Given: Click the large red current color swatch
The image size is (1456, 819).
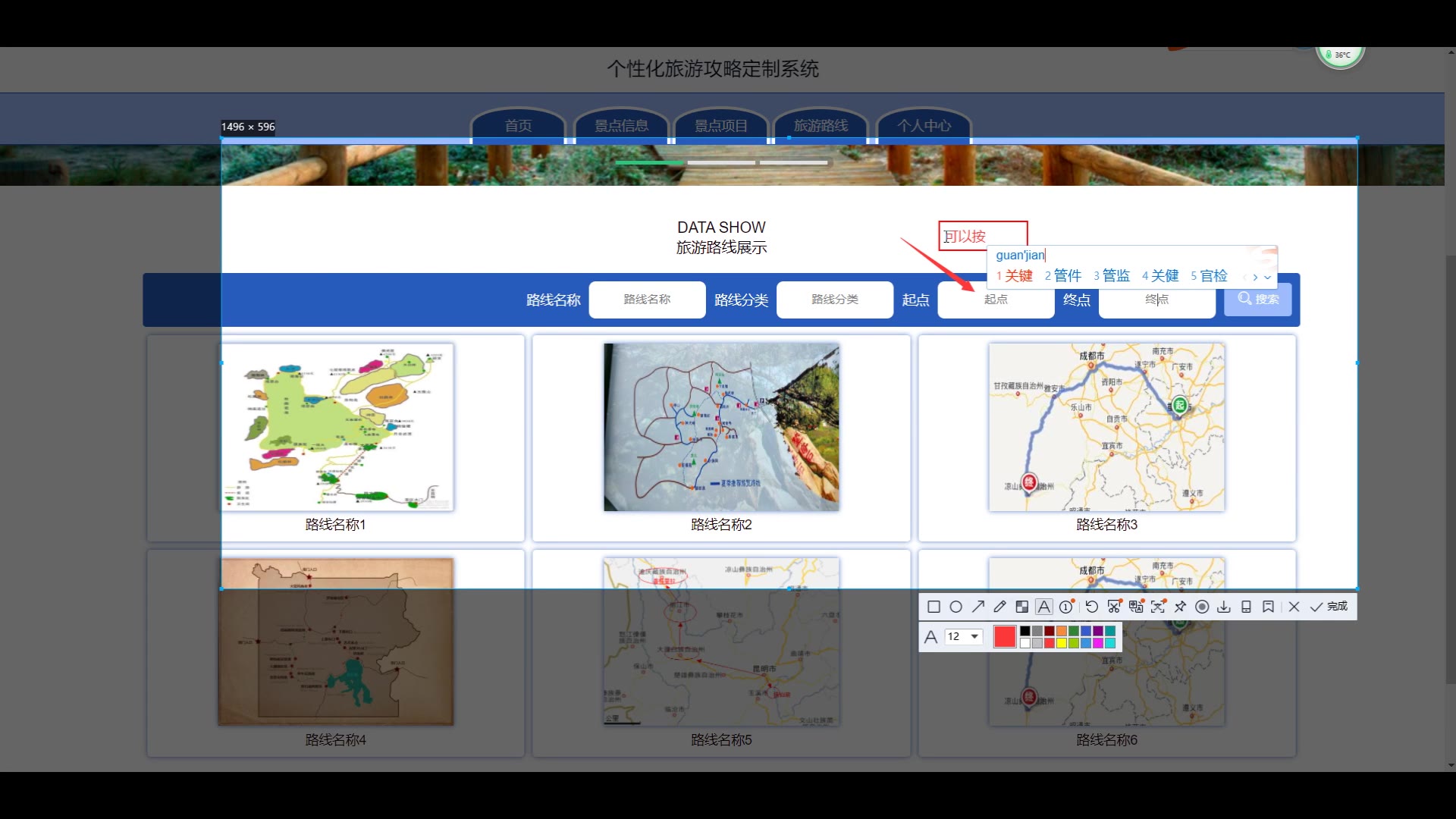Looking at the screenshot, I should coord(1005,637).
